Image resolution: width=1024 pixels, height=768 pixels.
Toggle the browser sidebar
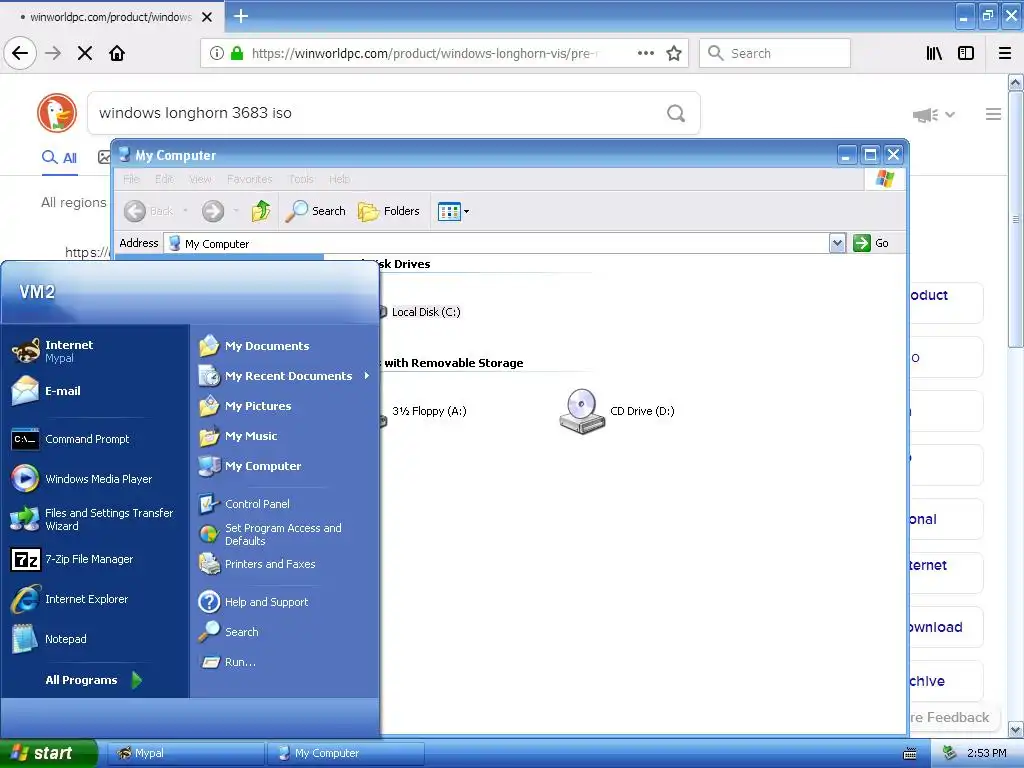pos(966,53)
